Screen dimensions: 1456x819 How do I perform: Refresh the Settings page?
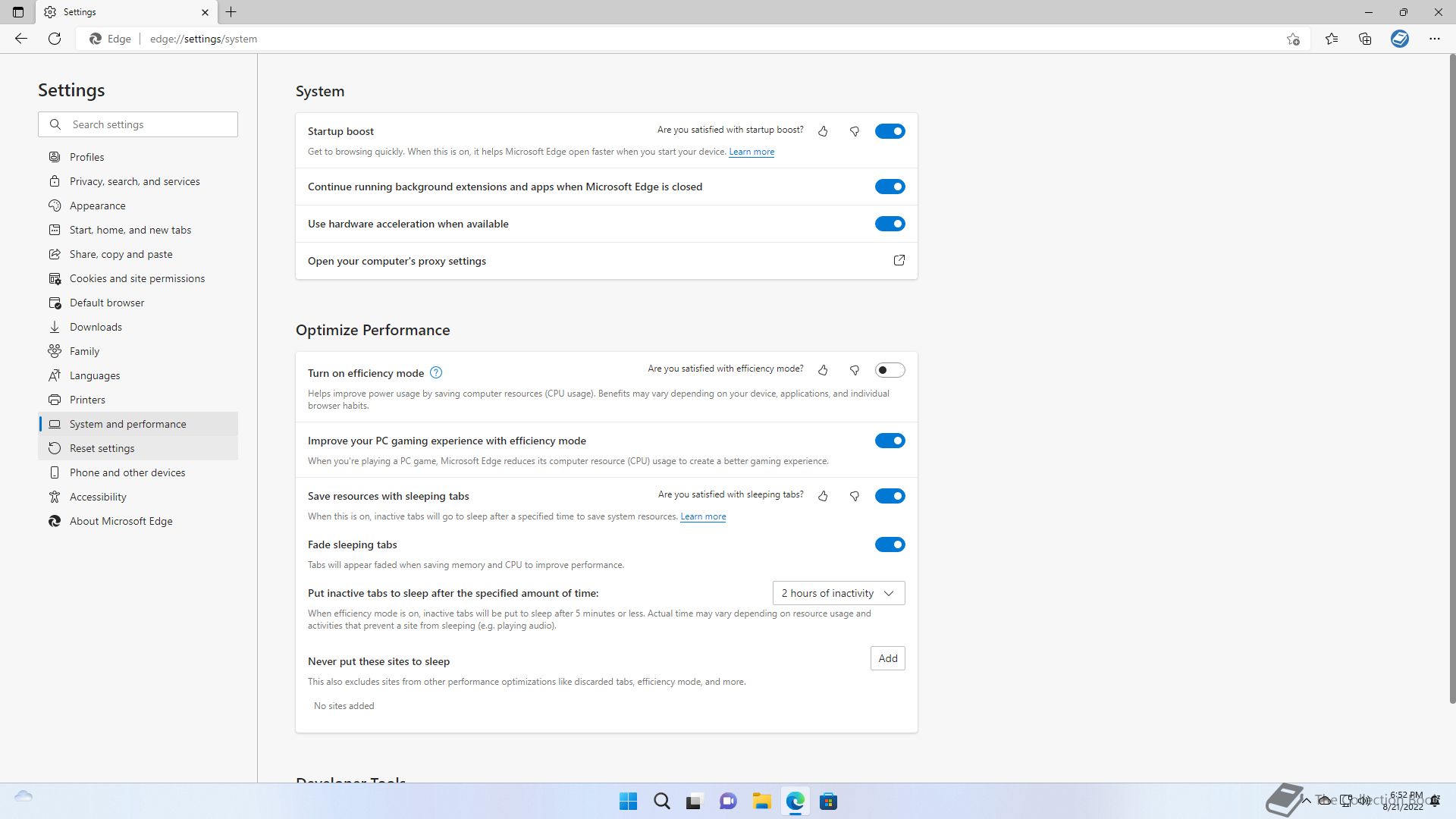(x=55, y=39)
